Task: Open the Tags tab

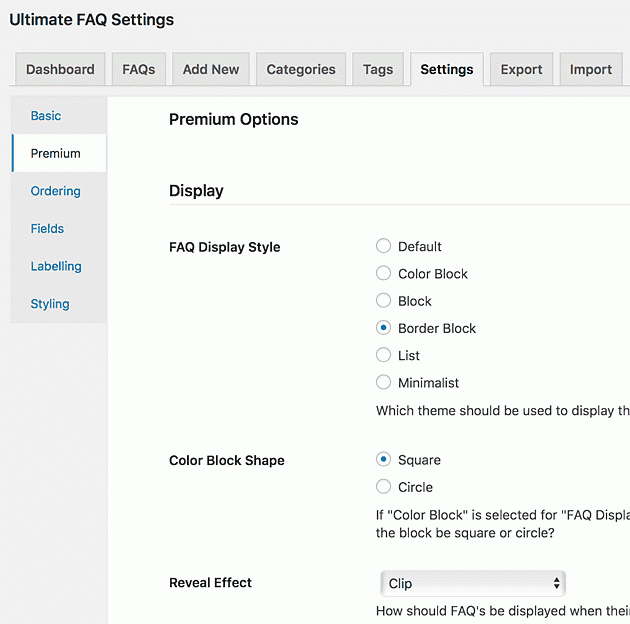Action: (x=378, y=69)
